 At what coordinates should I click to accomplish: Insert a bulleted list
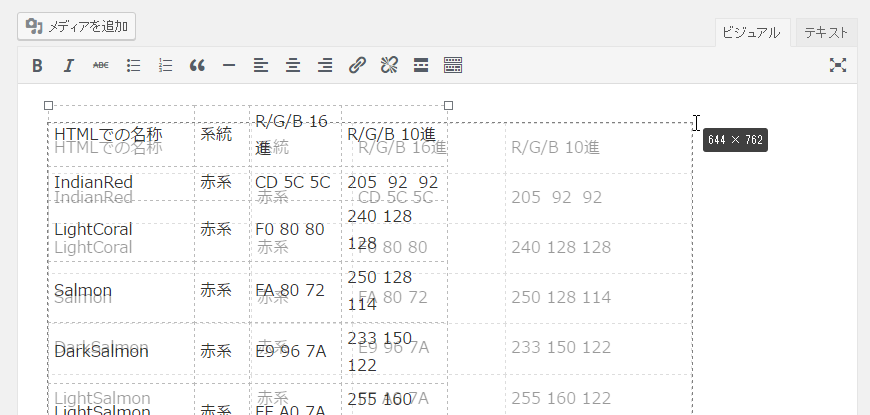(133, 66)
